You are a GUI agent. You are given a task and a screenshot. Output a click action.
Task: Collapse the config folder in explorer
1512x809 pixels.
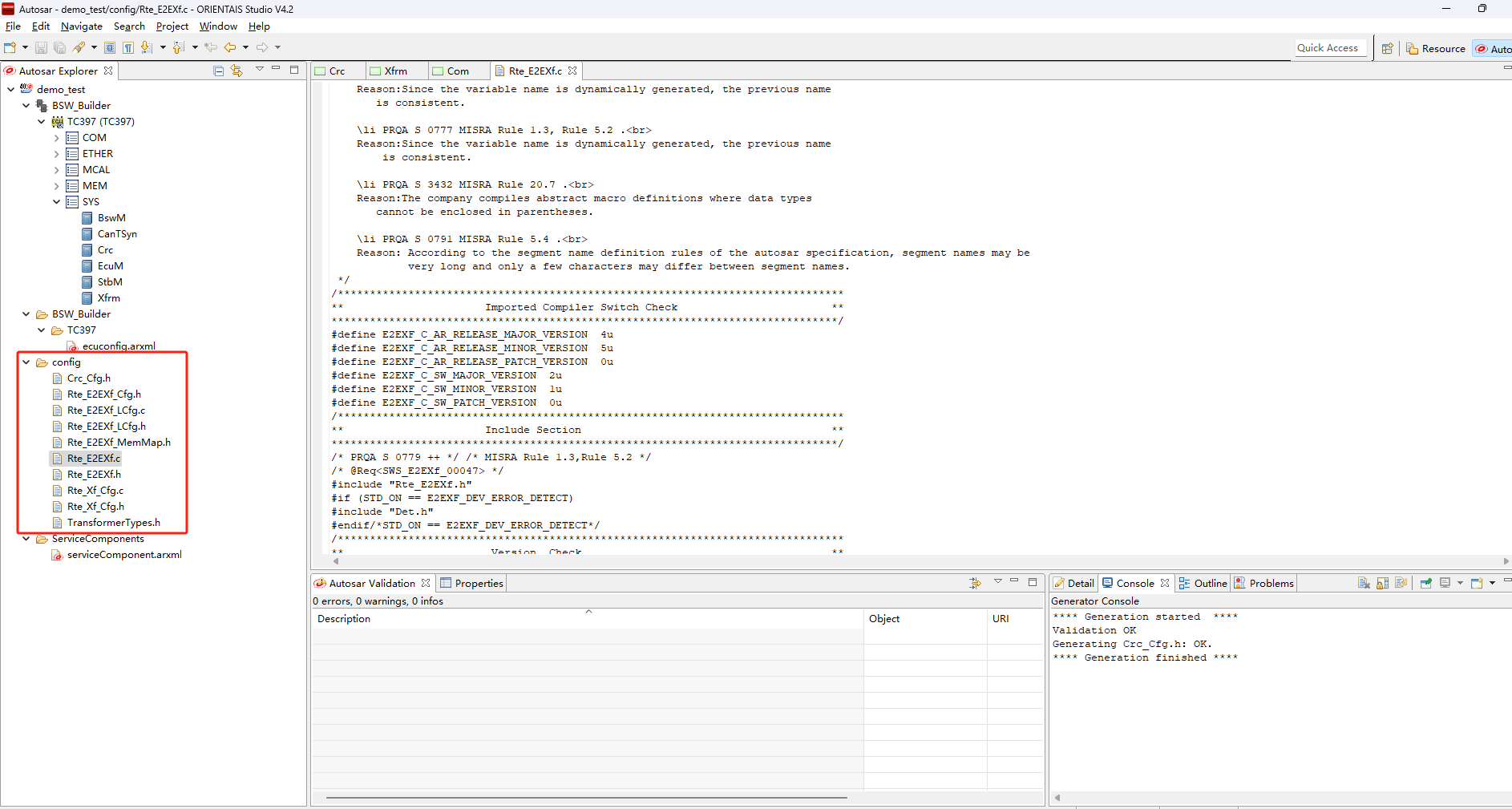pyautogui.click(x=26, y=362)
